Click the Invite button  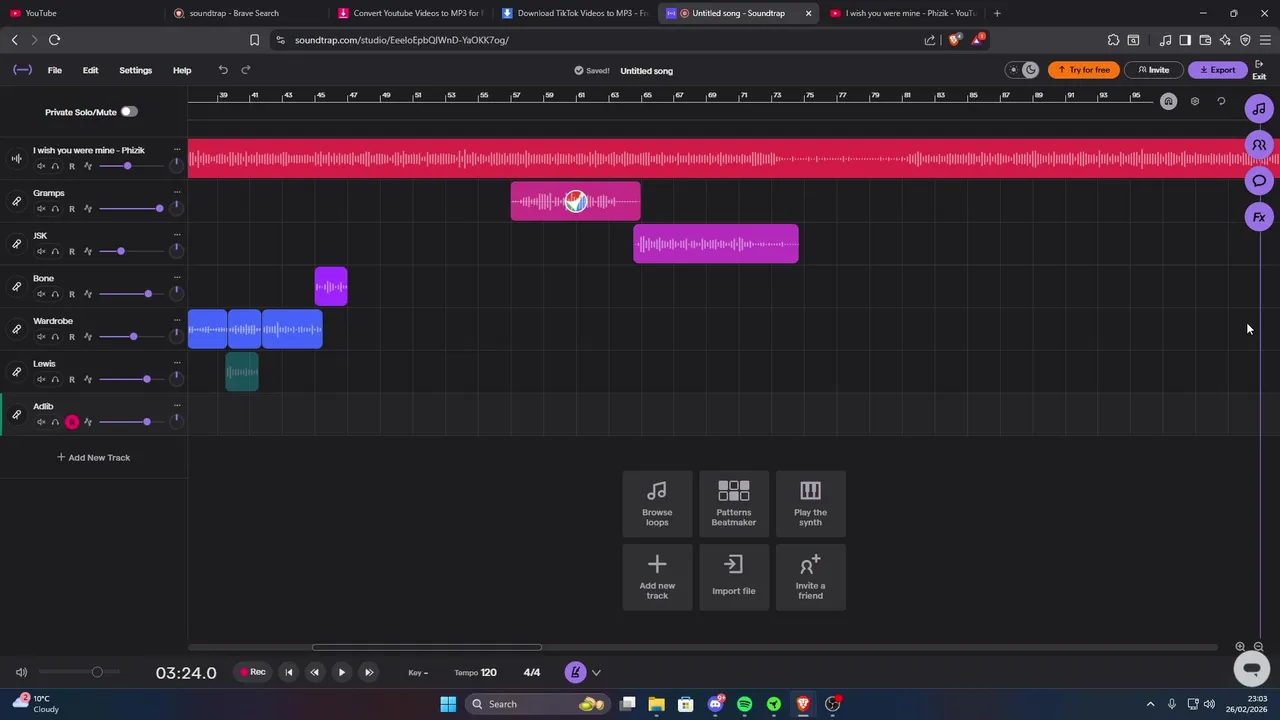coord(1153,70)
